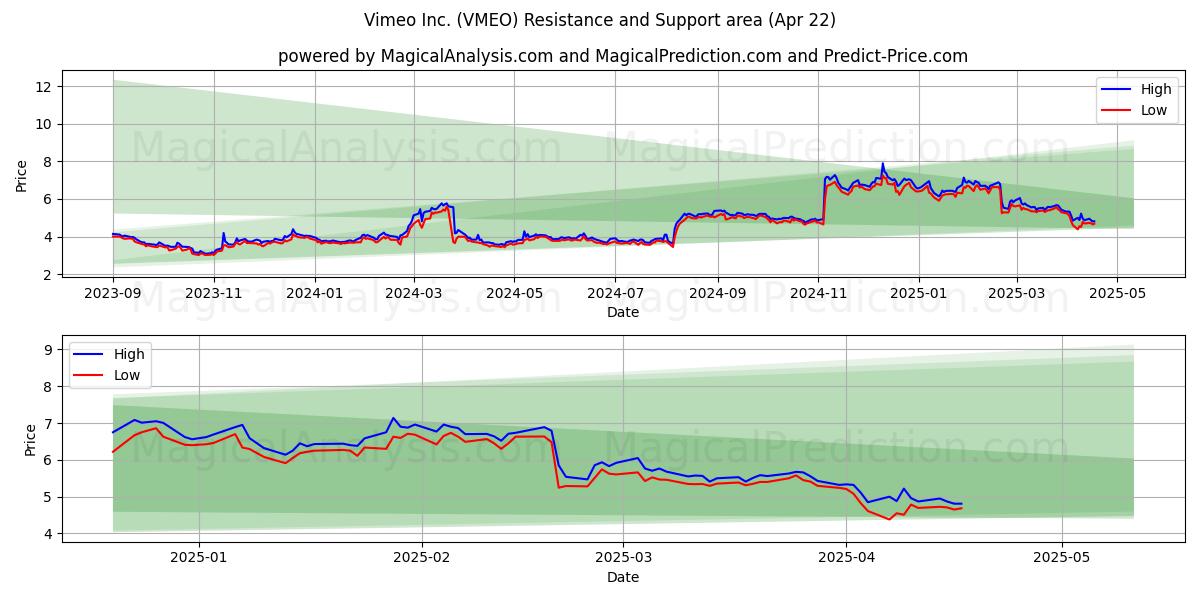
Task: Click 'Low' in top chart legend
Action: 1154,110
